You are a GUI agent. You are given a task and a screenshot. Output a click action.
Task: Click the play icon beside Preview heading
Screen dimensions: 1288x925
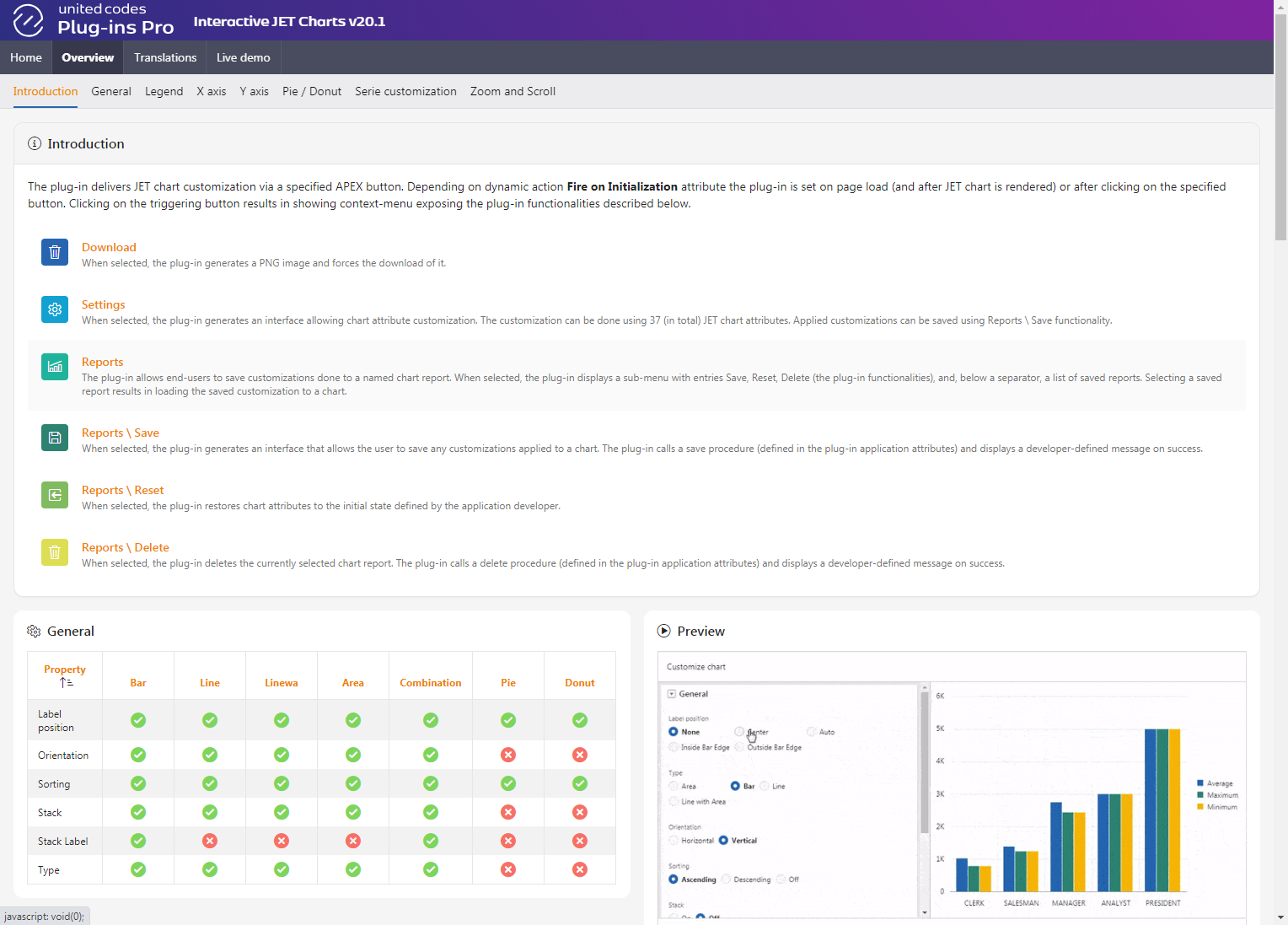pos(664,631)
